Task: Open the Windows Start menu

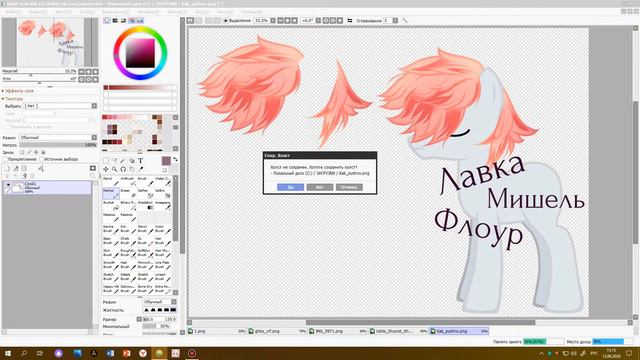Action: click(x=7, y=353)
